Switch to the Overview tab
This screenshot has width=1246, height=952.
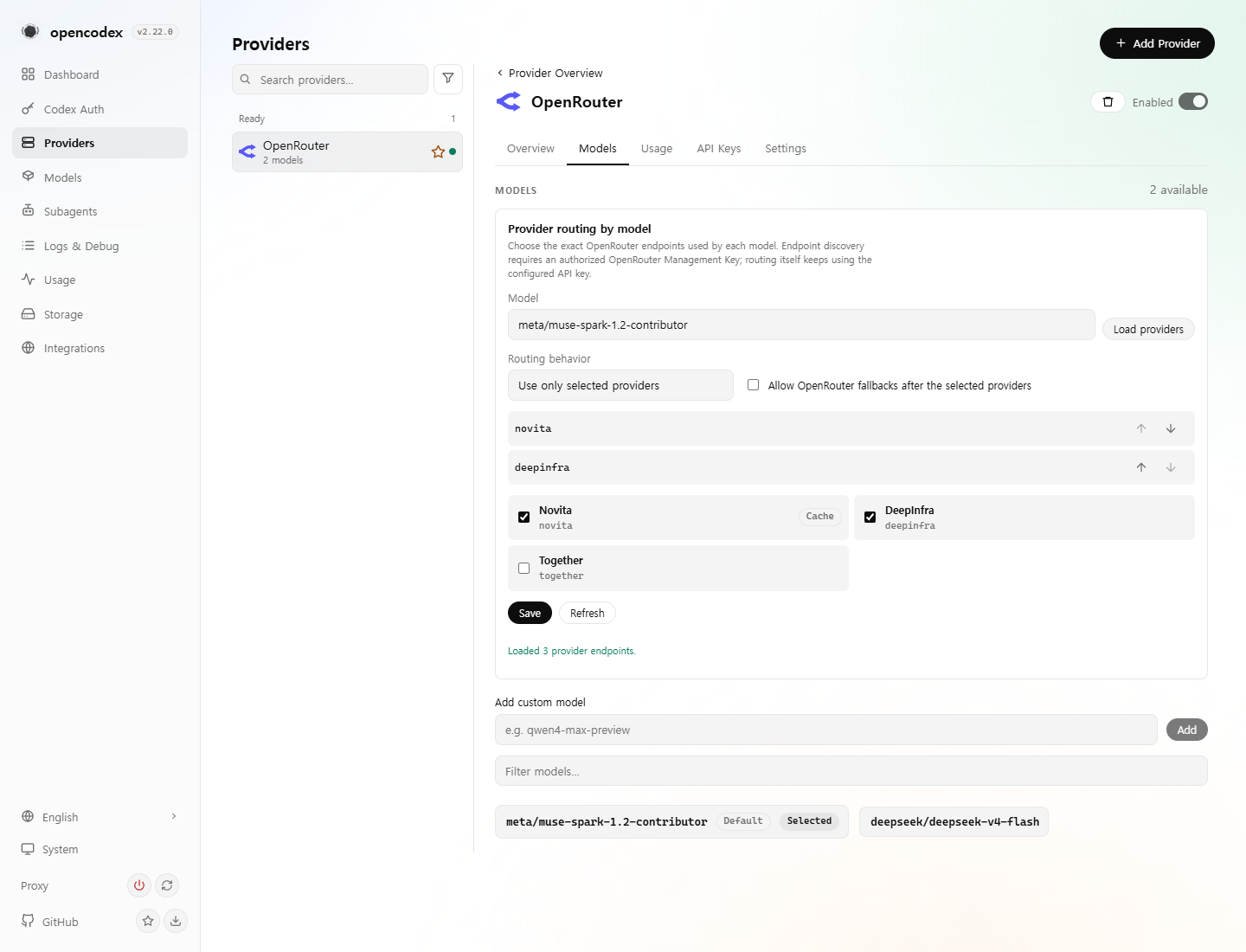pos(530,149)
